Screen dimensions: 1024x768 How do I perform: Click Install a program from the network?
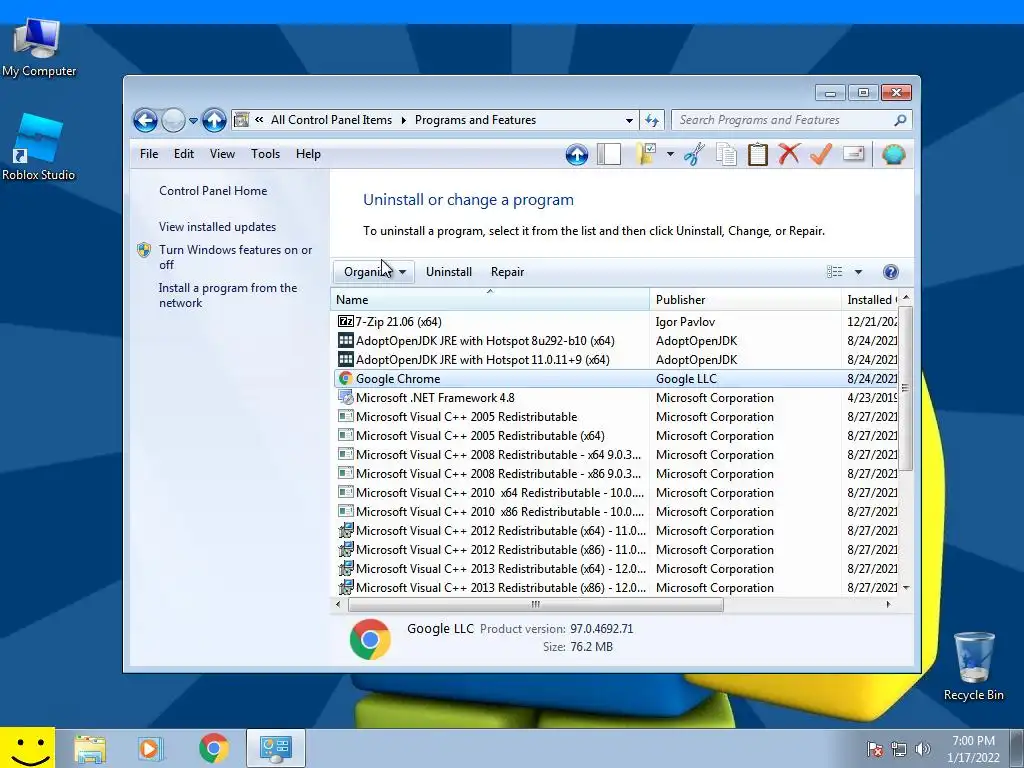coord(227,295)
